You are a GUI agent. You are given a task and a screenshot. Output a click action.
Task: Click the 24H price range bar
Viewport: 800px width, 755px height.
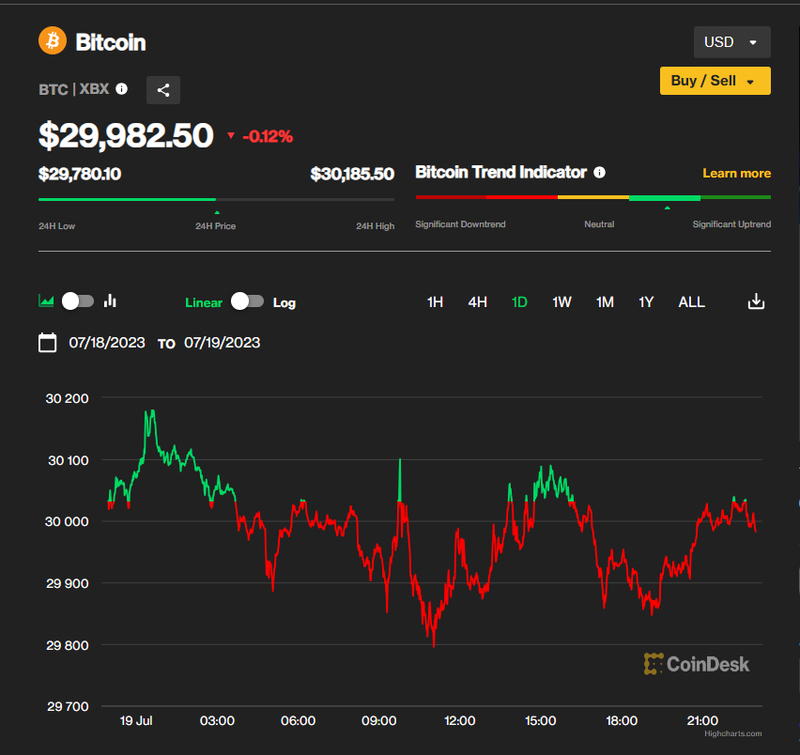216,200
